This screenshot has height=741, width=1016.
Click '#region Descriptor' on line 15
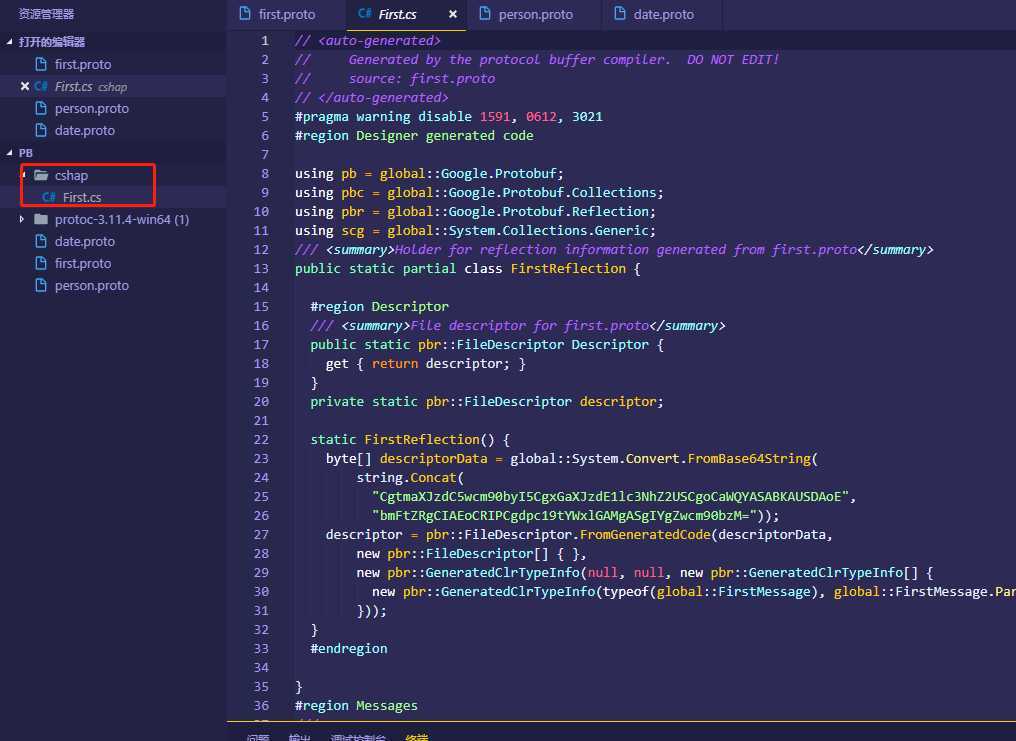379,306
